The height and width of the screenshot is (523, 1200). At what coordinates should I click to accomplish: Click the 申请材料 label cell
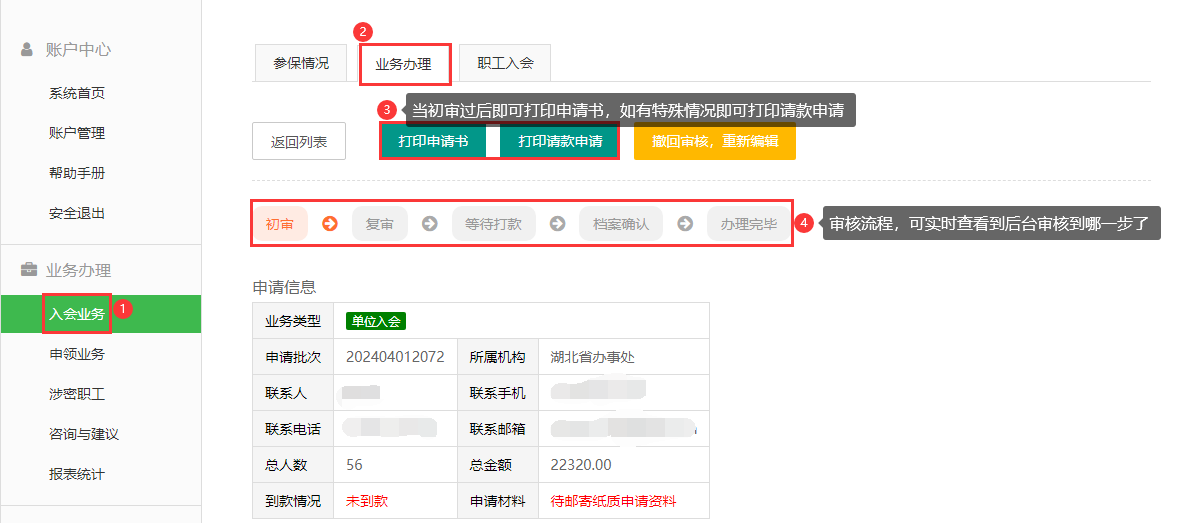coord(498,501)
